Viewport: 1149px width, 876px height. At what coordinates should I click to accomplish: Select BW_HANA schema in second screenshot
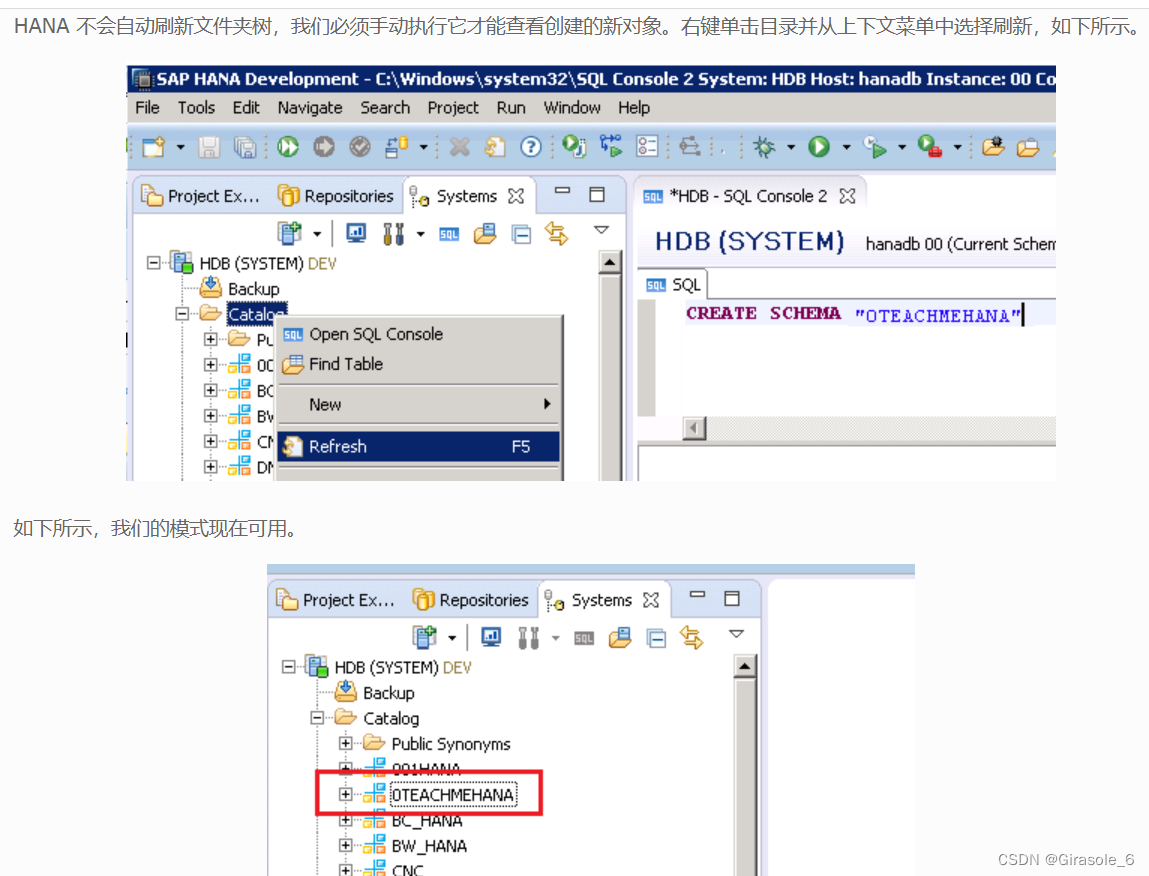point(429,846)
